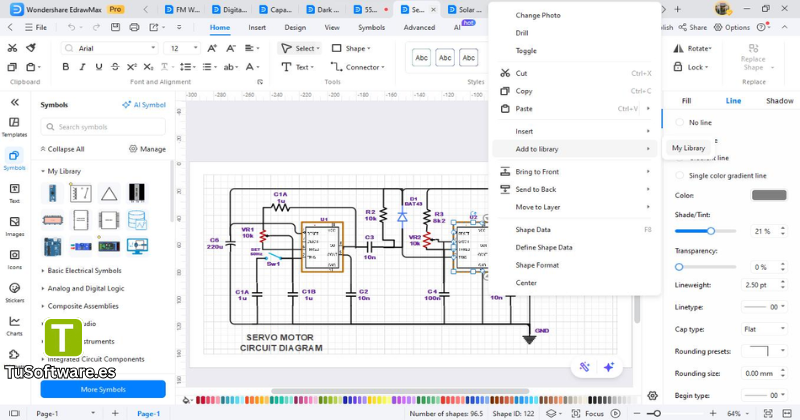The height and width of the screenshot is (420, 800).
Task: Expand Composite Assemblies category
Action: 43,306
